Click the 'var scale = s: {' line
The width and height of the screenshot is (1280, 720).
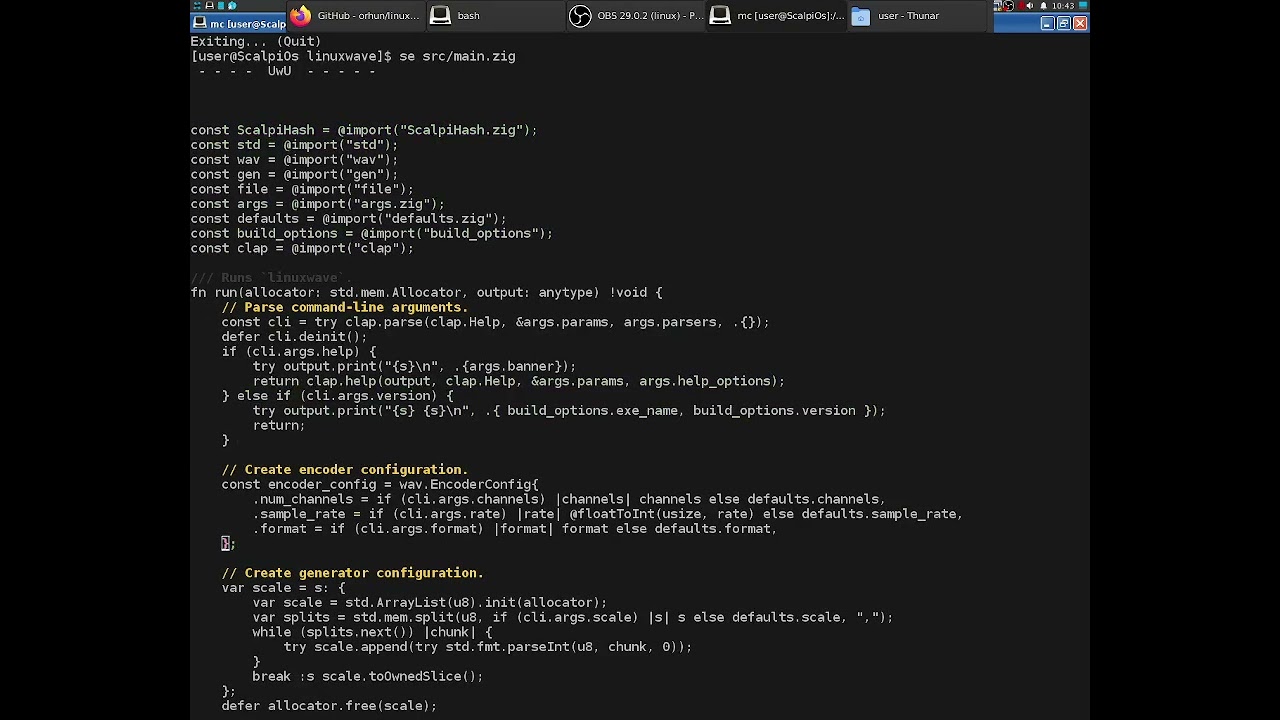point(283,587)
